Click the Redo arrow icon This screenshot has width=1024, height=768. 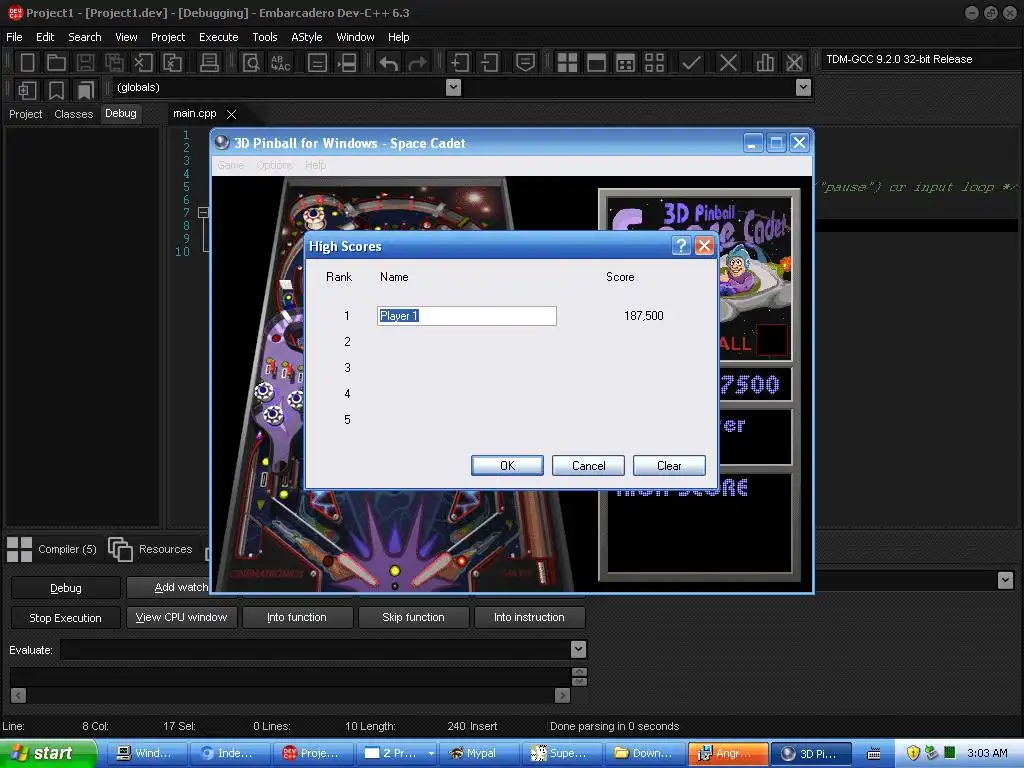point(418,63)
